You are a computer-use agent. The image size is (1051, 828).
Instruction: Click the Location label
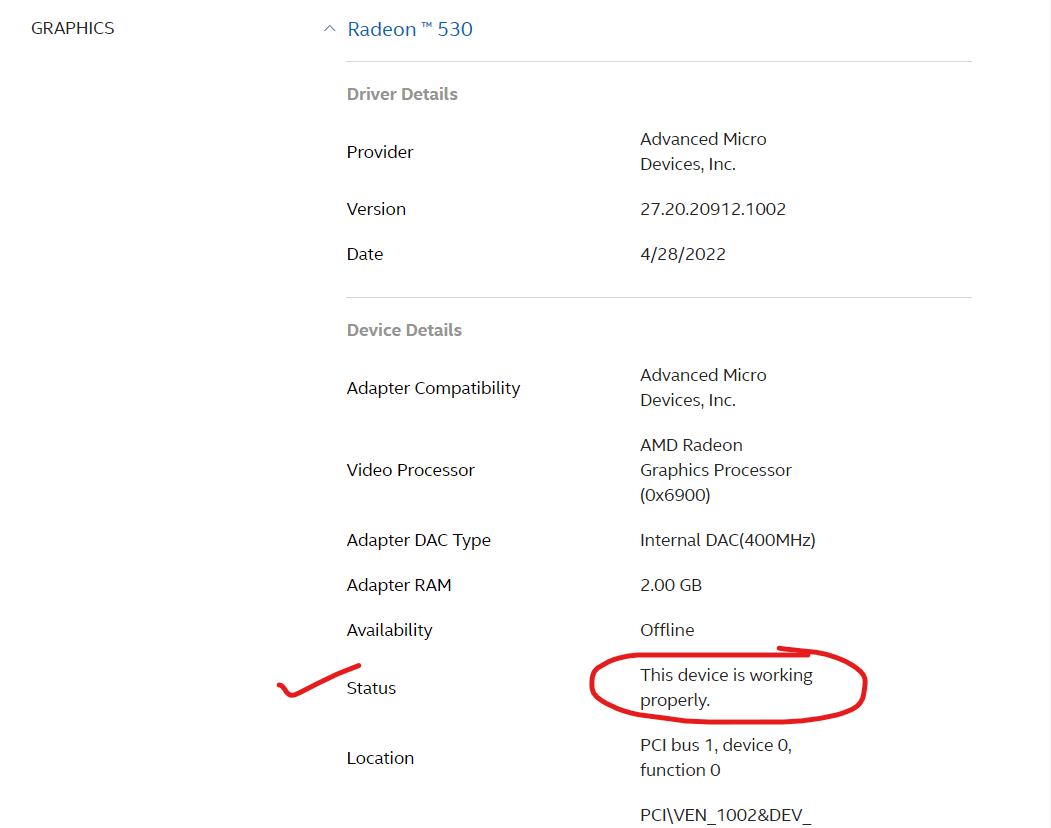pyautogui.click(x=380, y=758)
